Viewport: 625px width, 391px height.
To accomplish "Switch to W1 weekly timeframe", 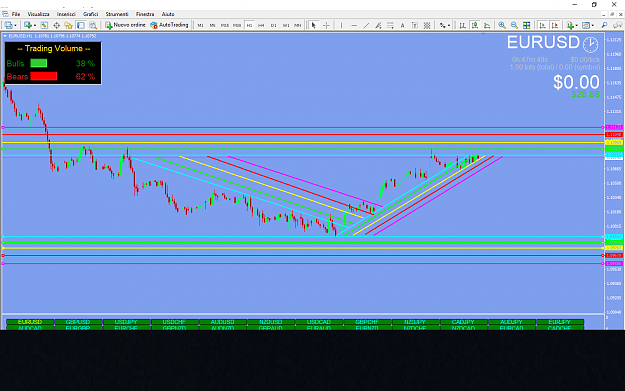I will click(x=286, y=25).
